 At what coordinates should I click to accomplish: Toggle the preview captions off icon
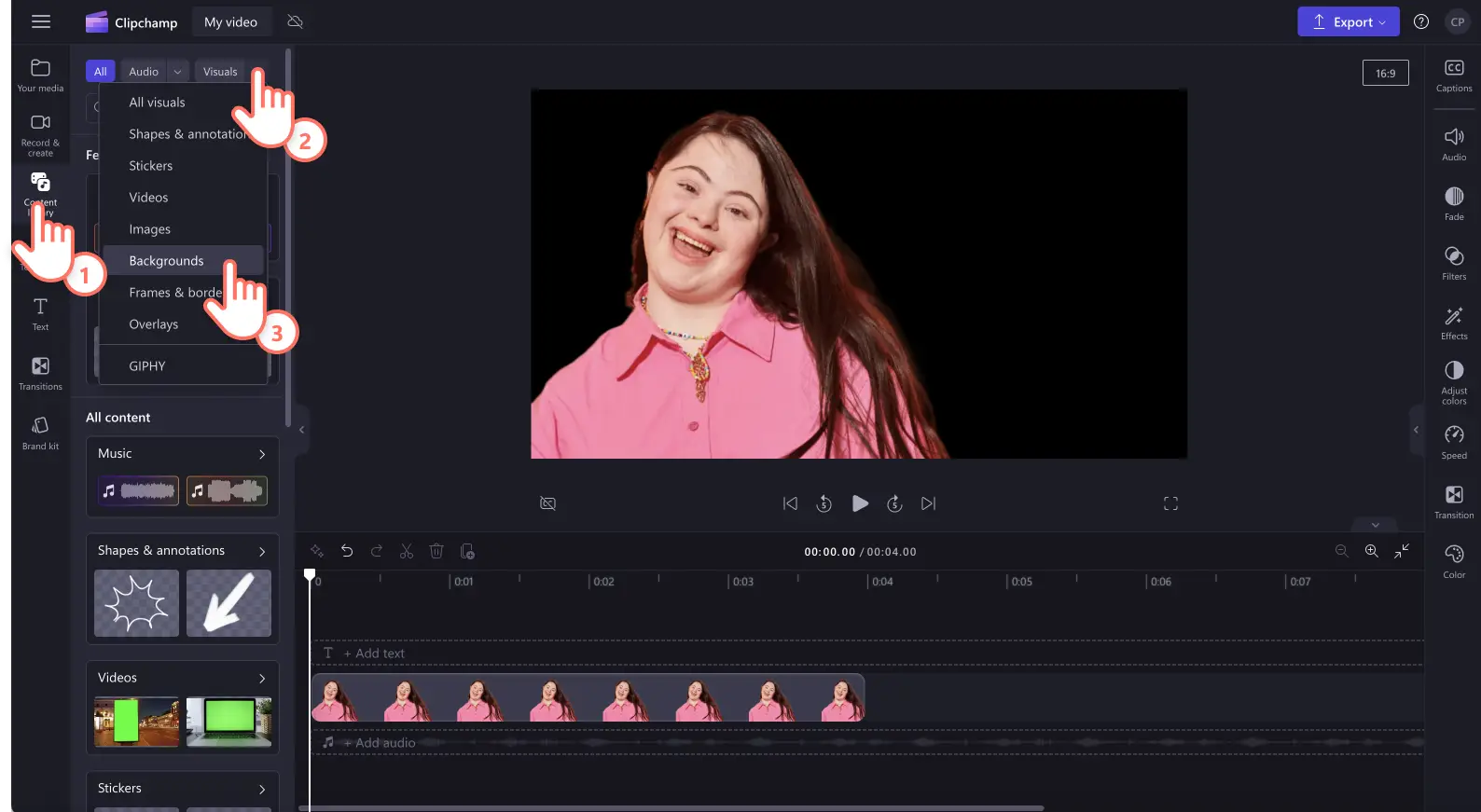click(x=547, y=503)
